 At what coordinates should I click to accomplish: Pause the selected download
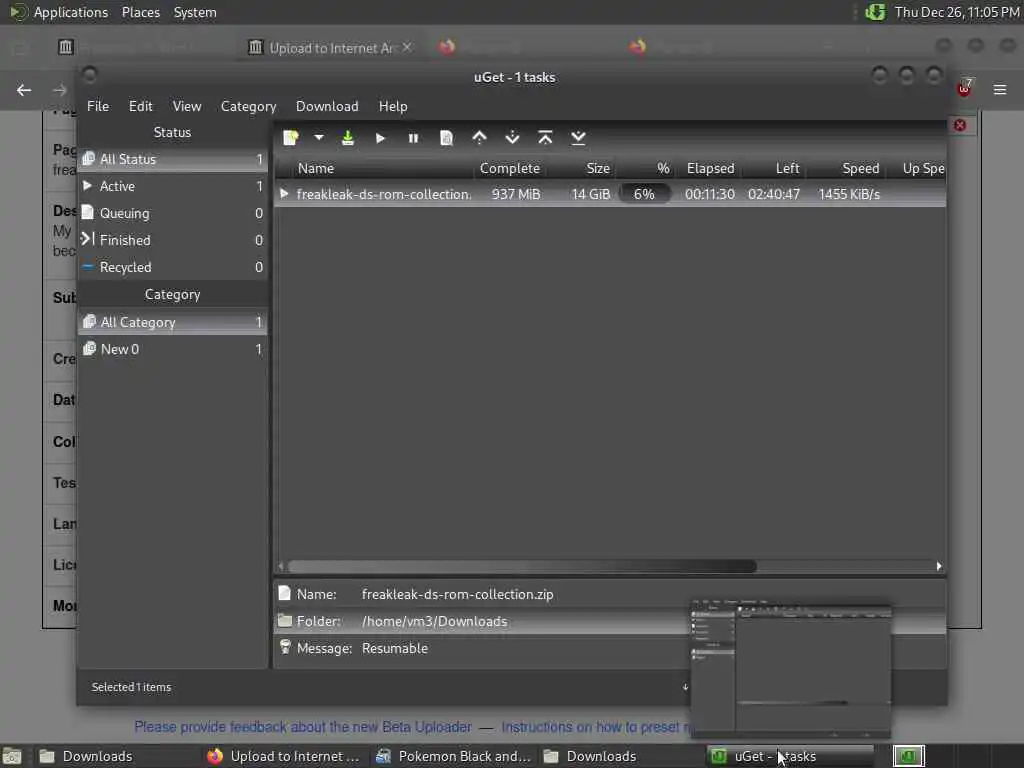coord(413,138)
